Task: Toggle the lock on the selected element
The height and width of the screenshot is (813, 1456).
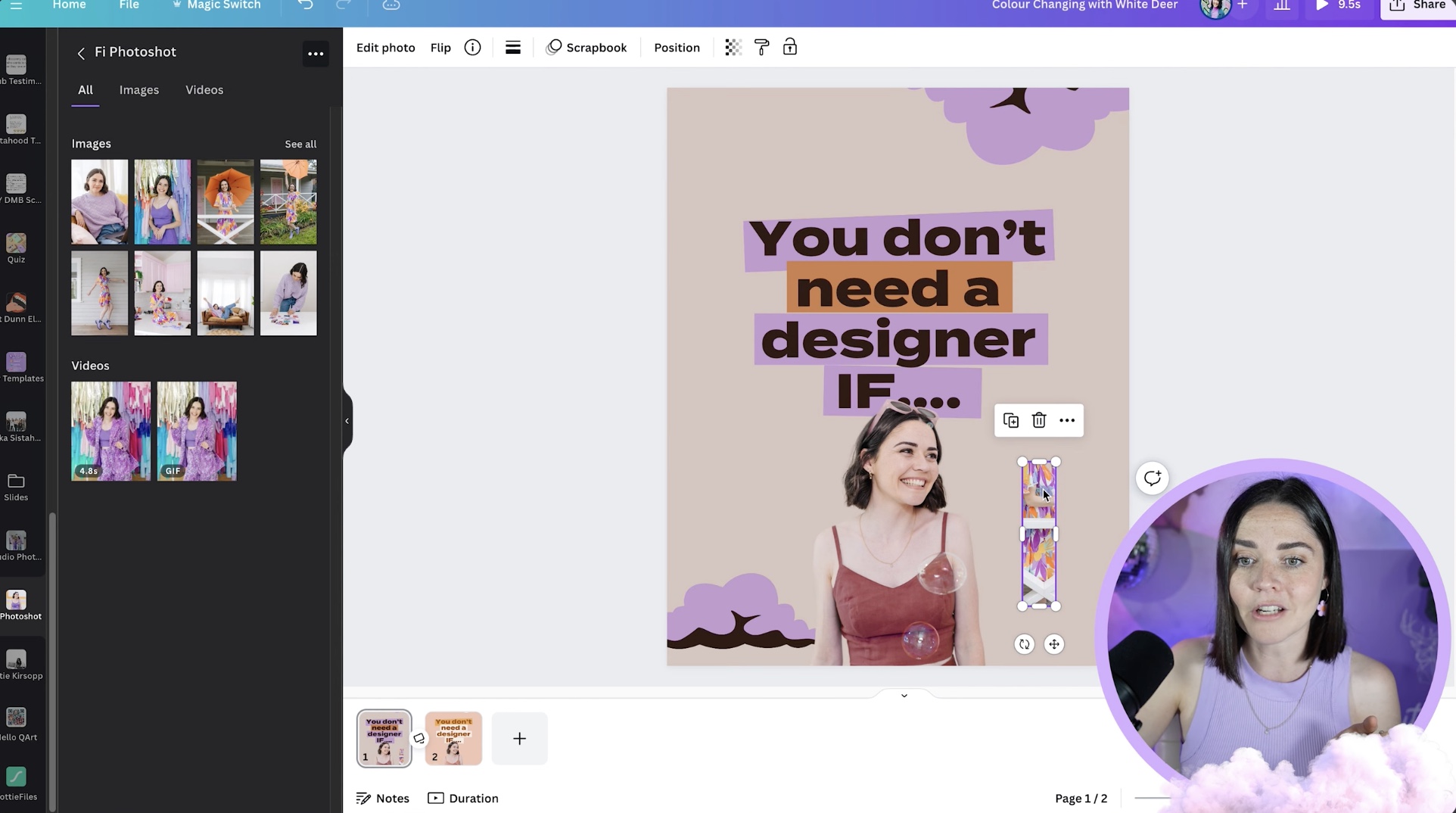Action: [790, 47]
